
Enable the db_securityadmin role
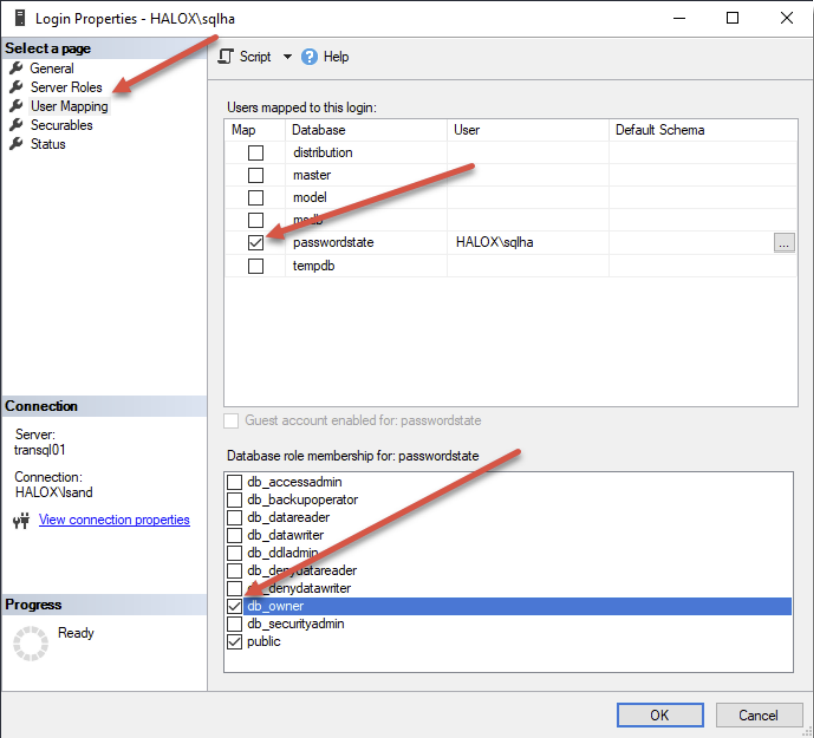tap(234, 623)
